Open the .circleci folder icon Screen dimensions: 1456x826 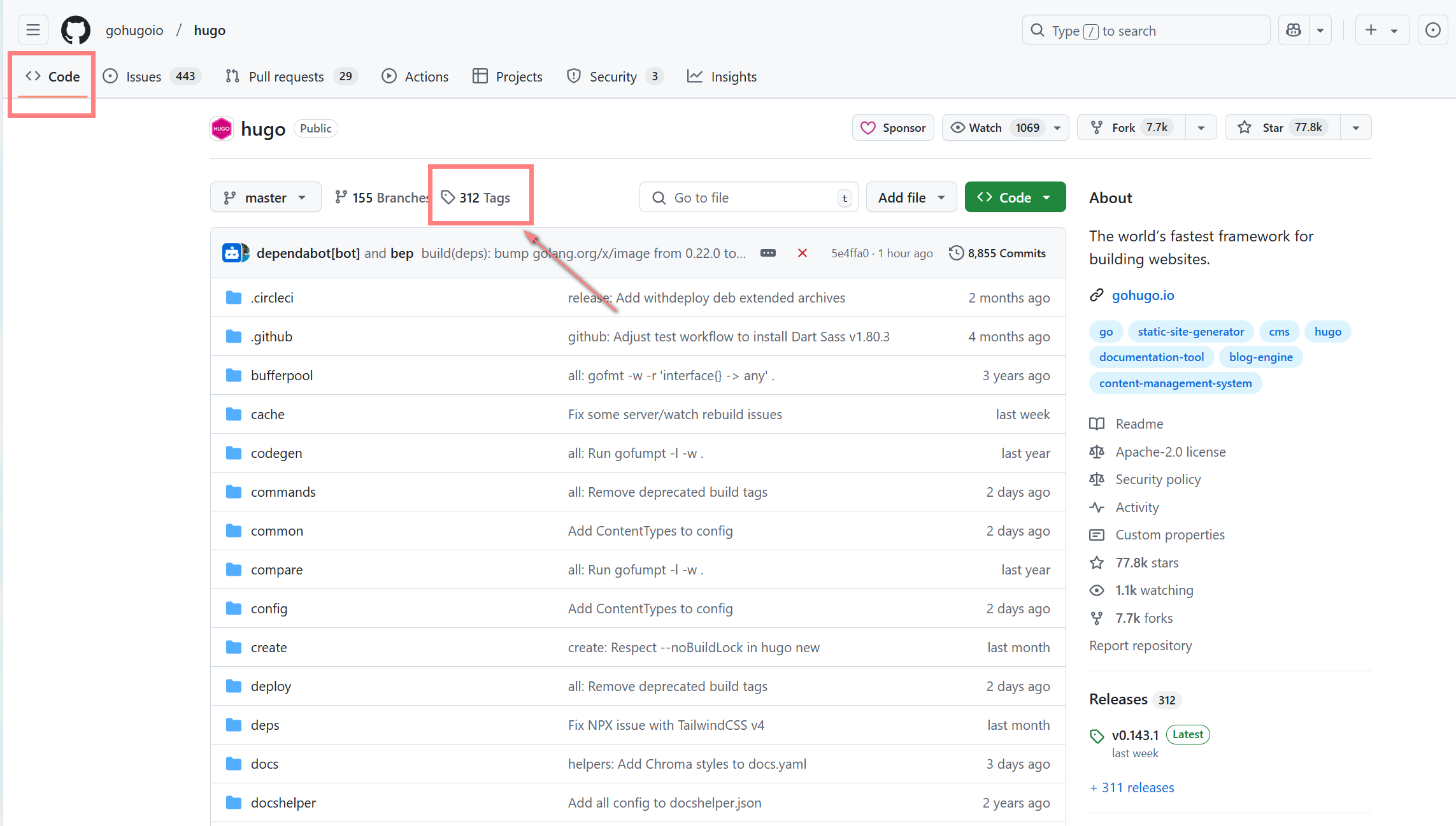click(x=234, y=297)
